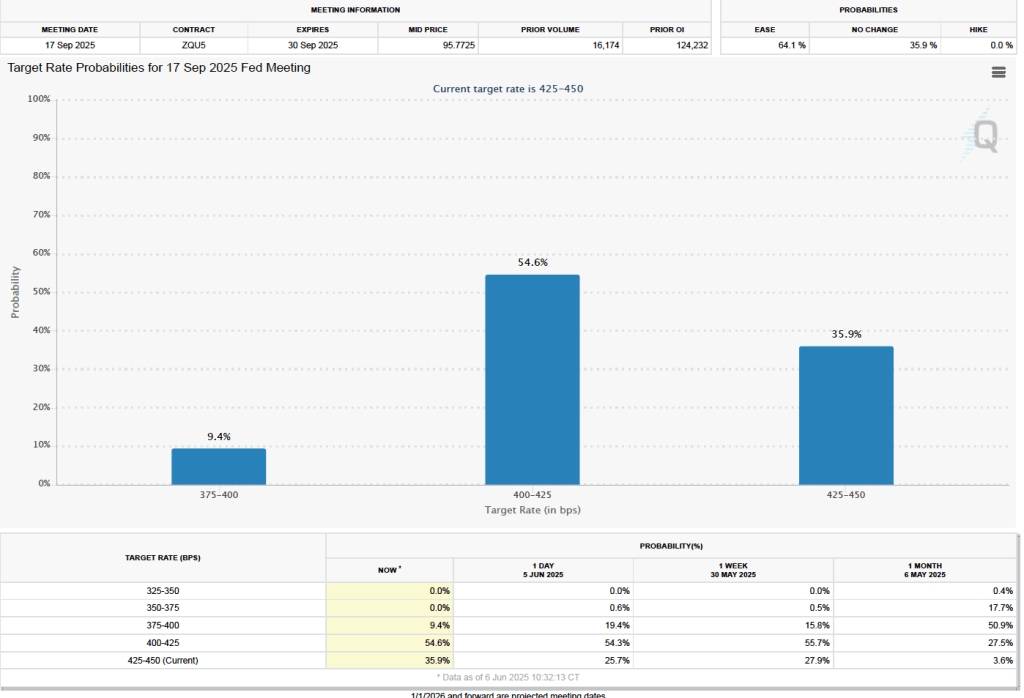Click the 1 WEEK 30 MAY 2025 column header

click(733, 570)
